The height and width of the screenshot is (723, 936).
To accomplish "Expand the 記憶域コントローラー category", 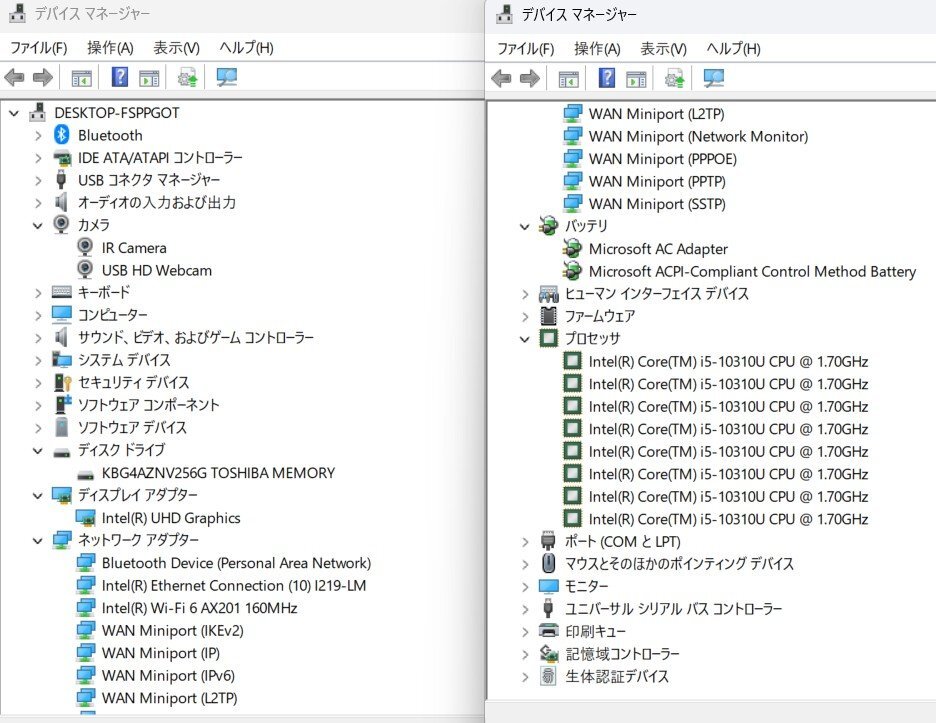I will 525,654.
